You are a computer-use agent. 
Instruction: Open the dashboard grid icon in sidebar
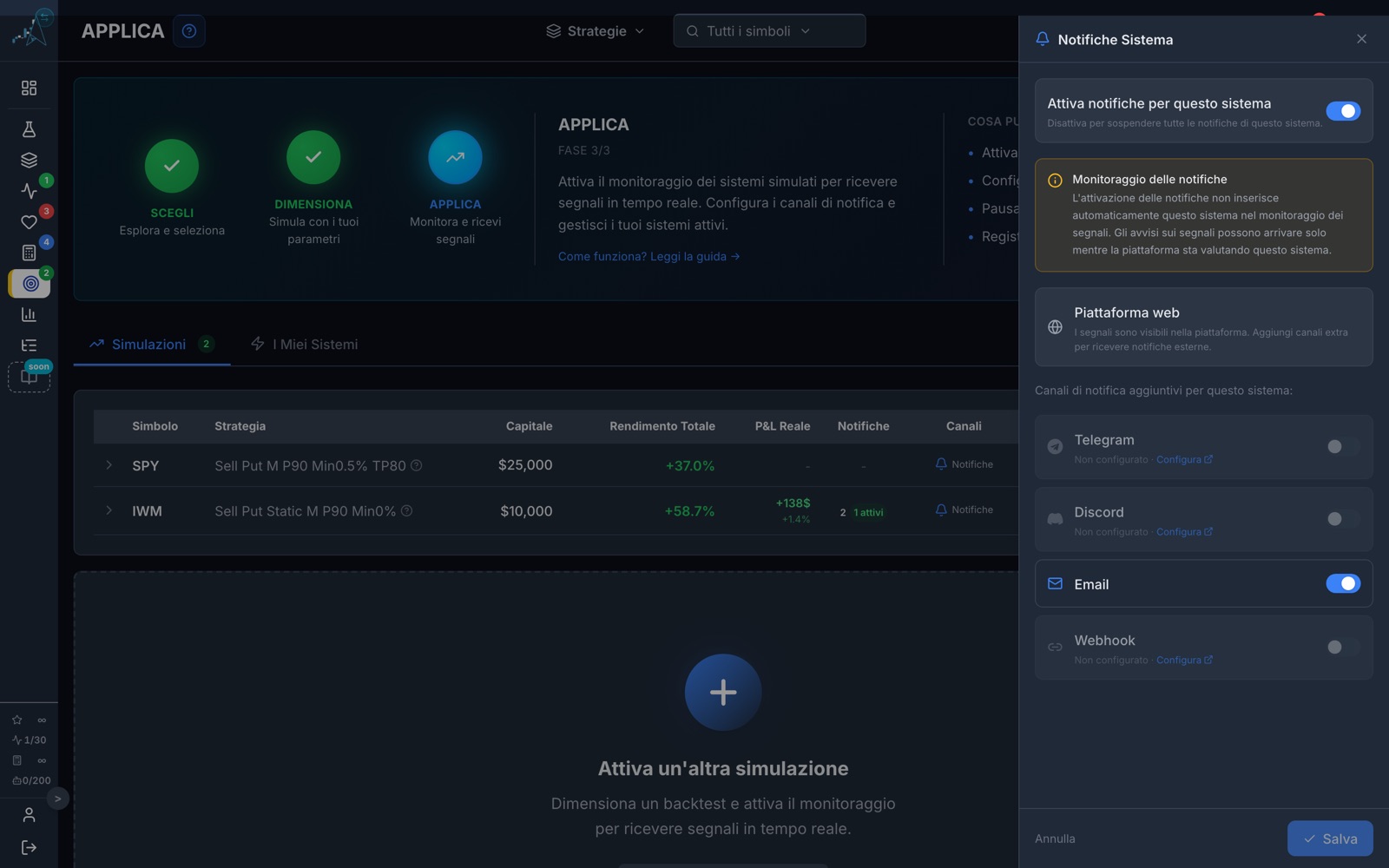point(29,88)
